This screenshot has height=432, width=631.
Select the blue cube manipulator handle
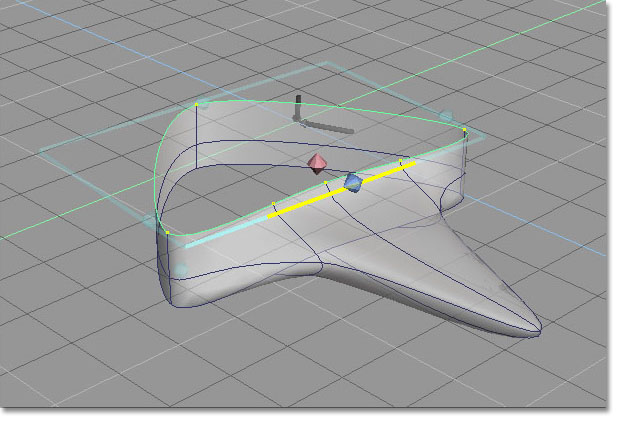point(352,182)
